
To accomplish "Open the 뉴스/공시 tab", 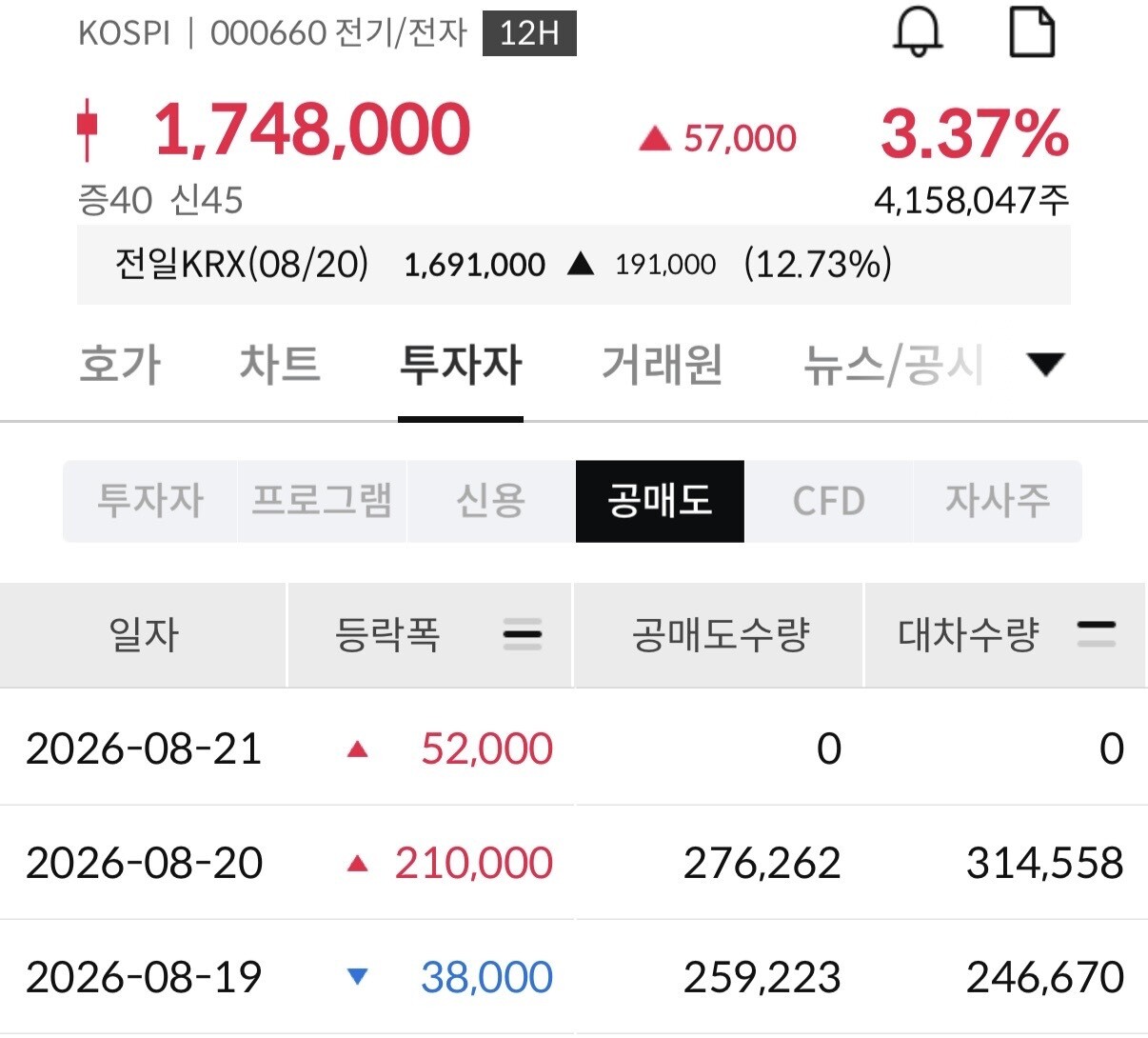I will [893, 365].
